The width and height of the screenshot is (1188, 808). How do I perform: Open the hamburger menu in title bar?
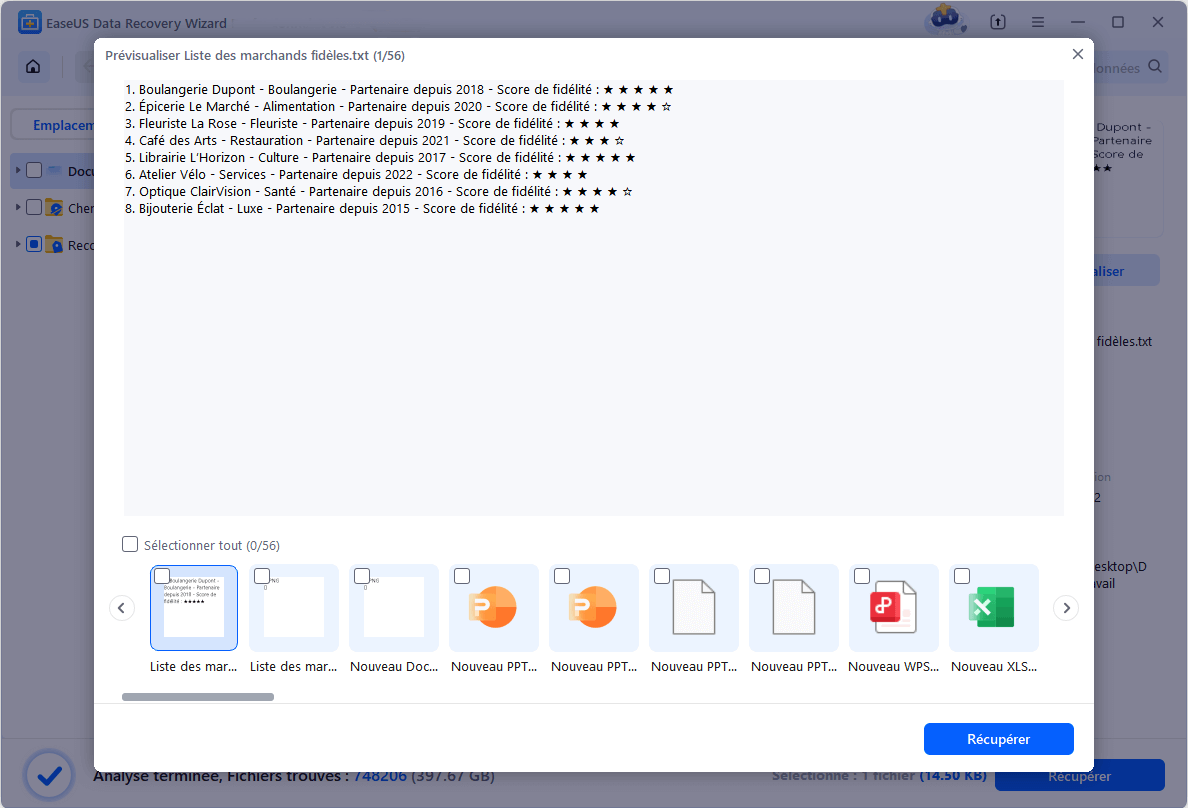1038,22
